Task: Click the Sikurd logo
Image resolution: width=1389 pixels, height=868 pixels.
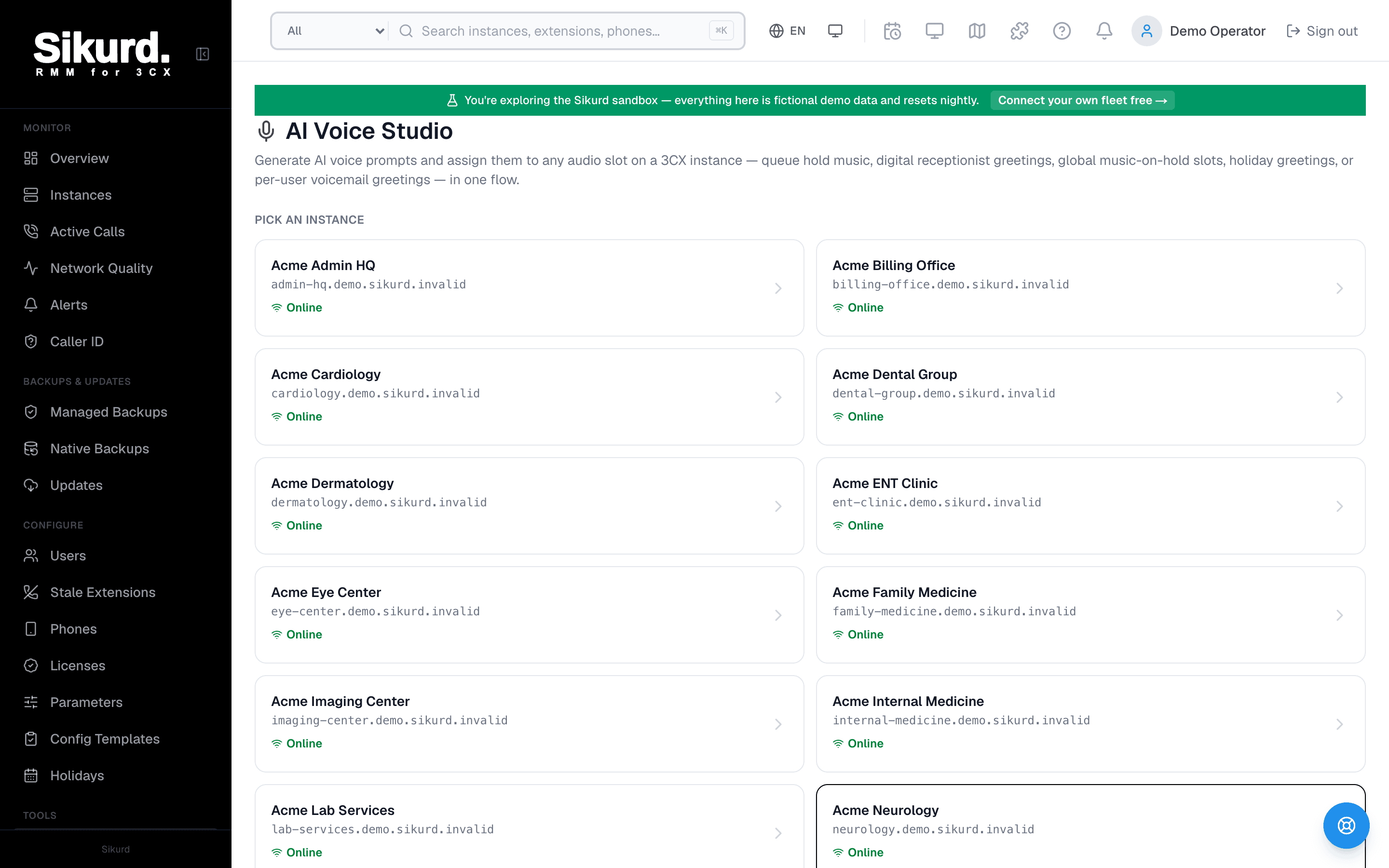Action: pos(102,54)
